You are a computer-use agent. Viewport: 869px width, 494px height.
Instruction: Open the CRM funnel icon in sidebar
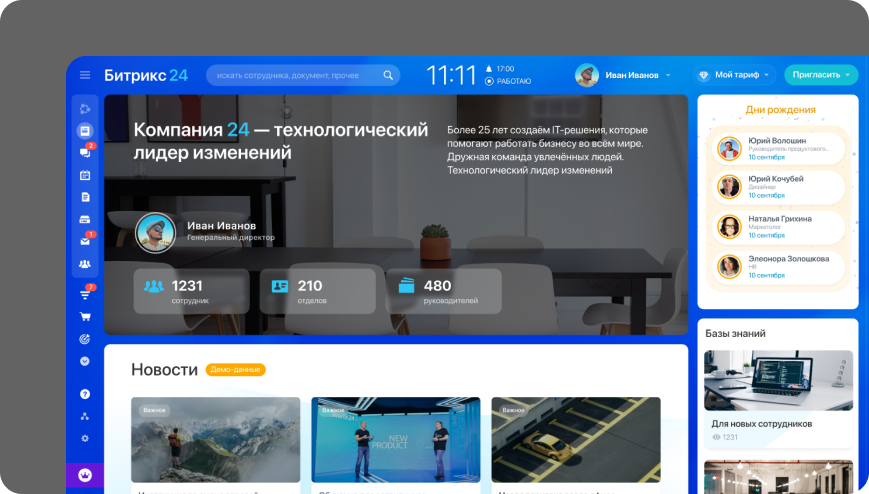[x=85, y=295]
